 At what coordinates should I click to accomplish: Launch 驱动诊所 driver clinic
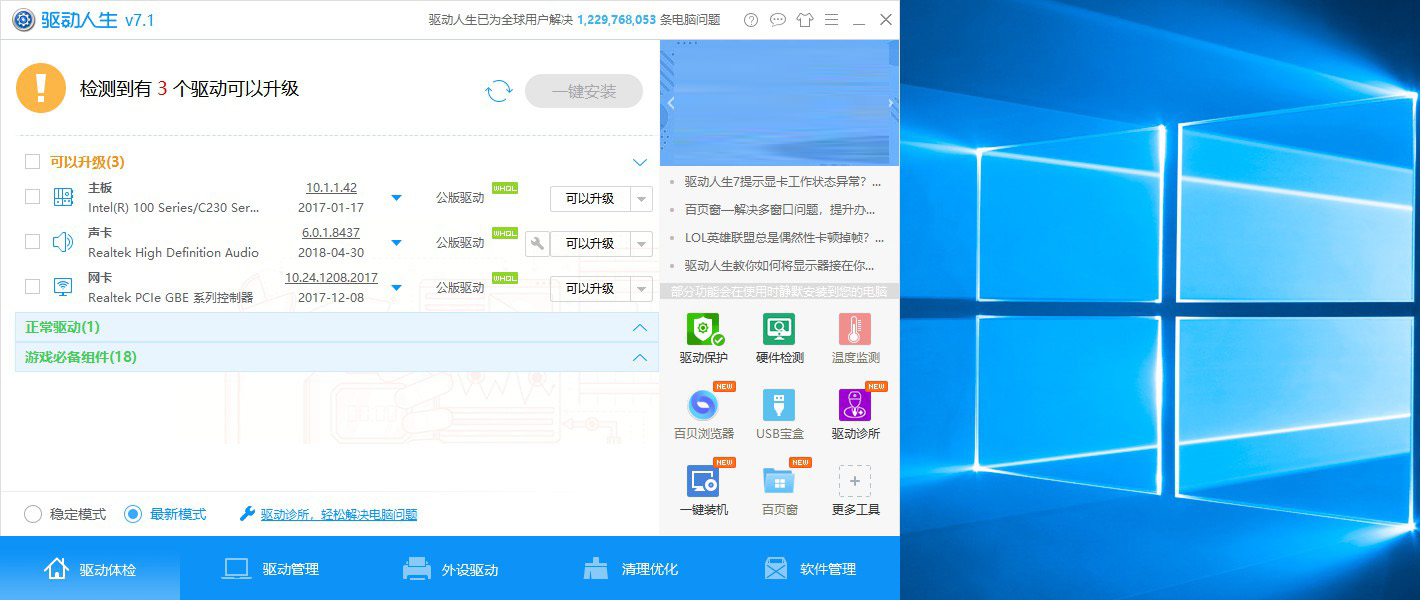855,410
